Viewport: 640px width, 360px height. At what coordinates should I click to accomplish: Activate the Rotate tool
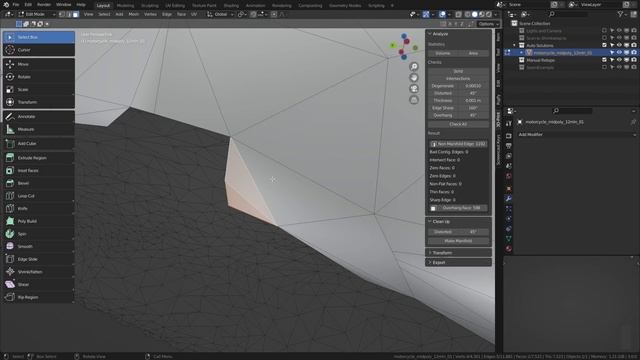39,77
